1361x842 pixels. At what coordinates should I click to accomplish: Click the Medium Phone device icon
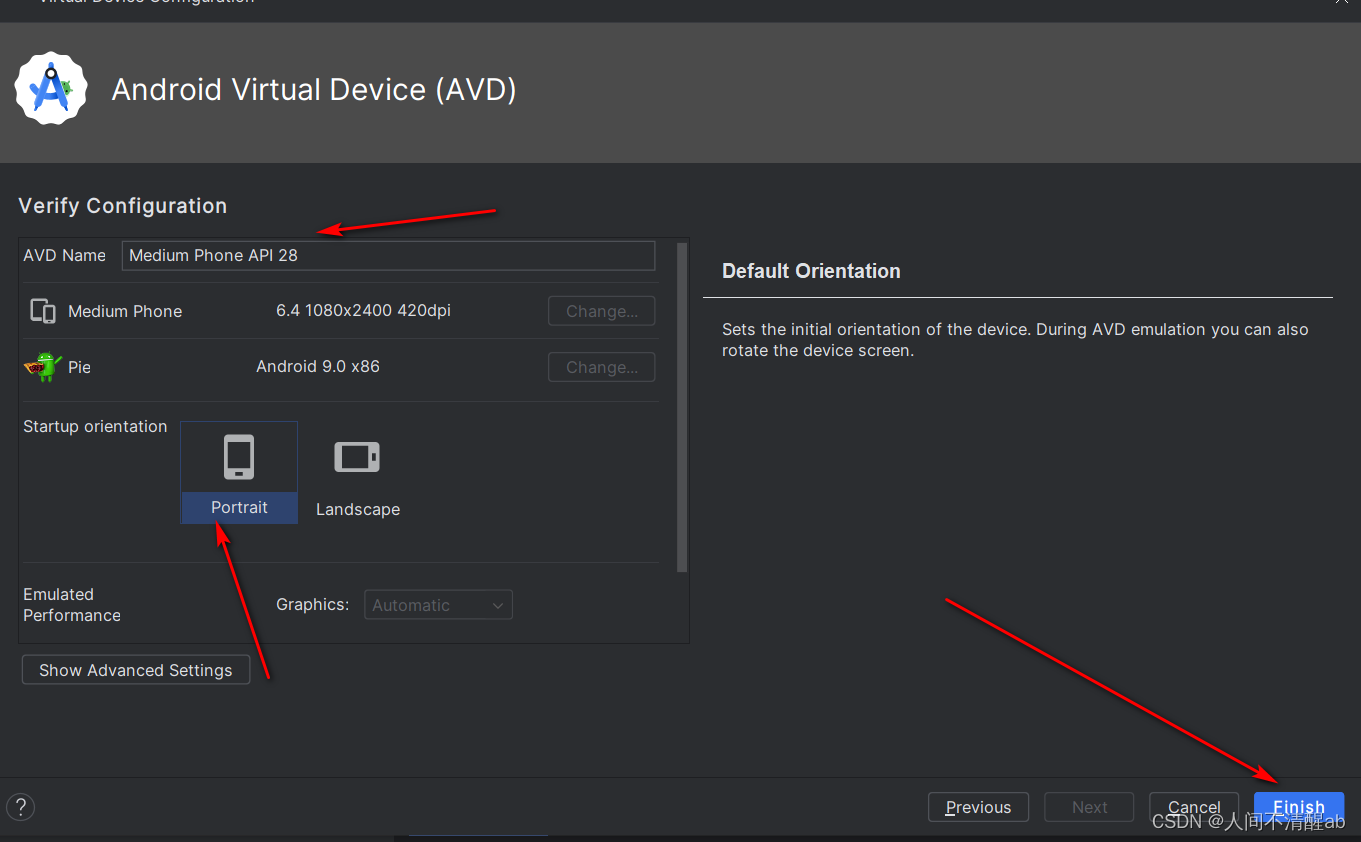pos(42,310)
